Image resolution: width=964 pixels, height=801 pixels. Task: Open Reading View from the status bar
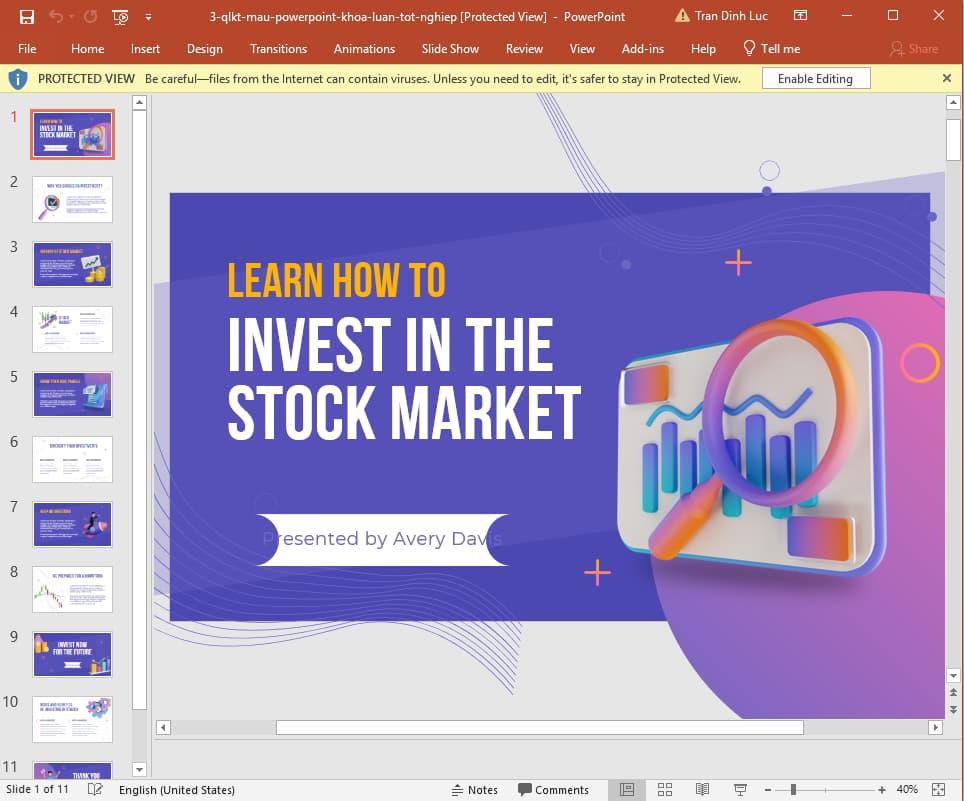[701, 789]
